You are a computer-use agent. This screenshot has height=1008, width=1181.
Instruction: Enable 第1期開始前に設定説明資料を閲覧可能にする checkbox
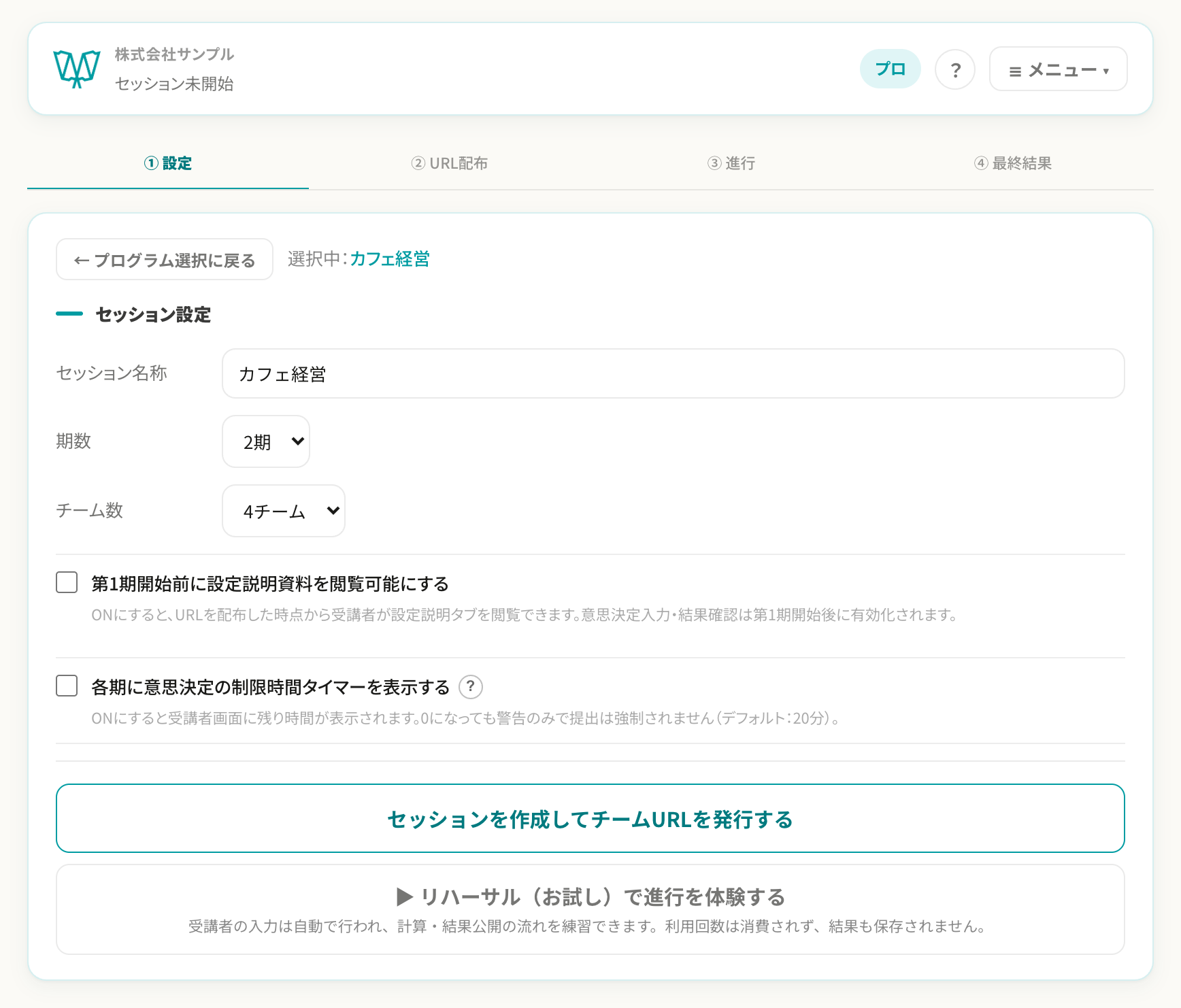point(67,582)
